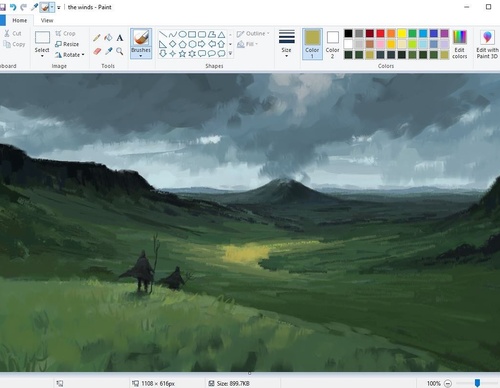Viewport: 500px width, 388px height.
Task: Click the 'Size: 899.7KB' status text
Action: (x=233, y=383)
